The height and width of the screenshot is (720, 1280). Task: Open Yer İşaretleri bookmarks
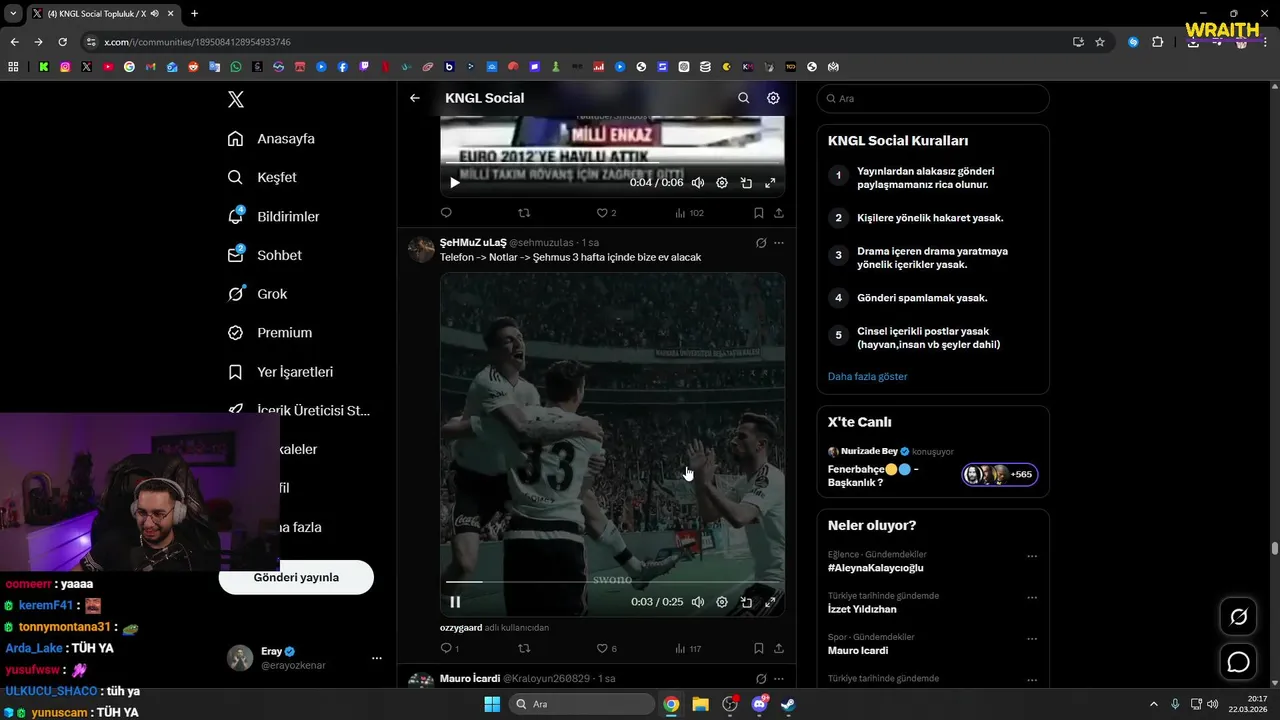point(281,372)
